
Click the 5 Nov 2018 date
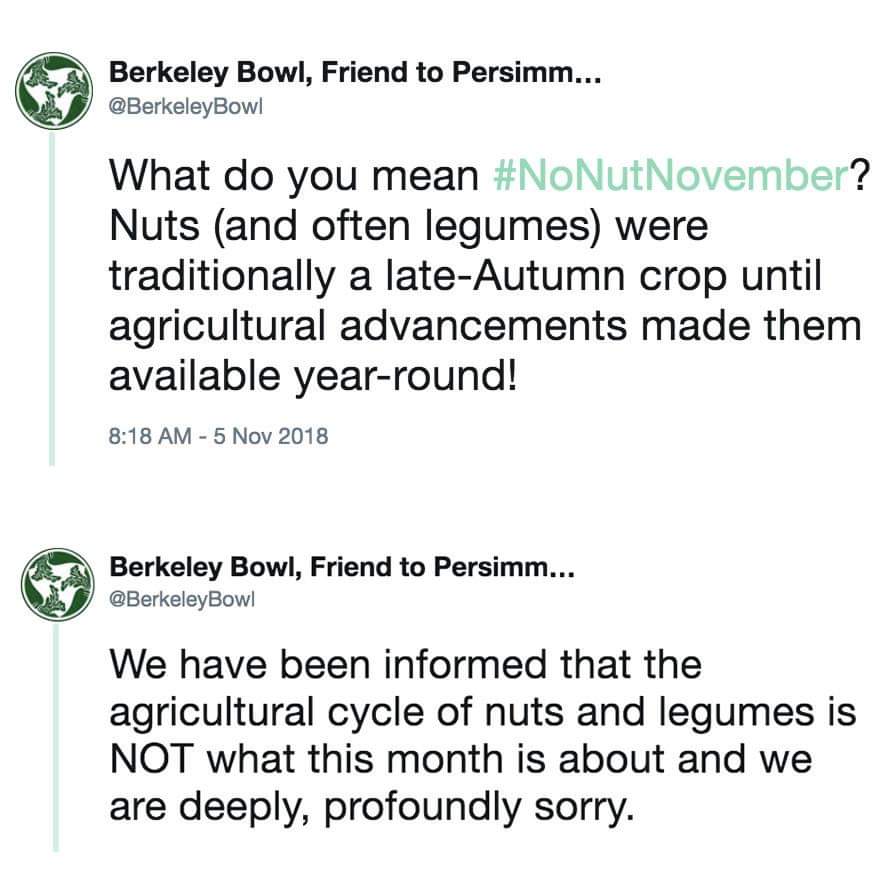tap(271, 436)
